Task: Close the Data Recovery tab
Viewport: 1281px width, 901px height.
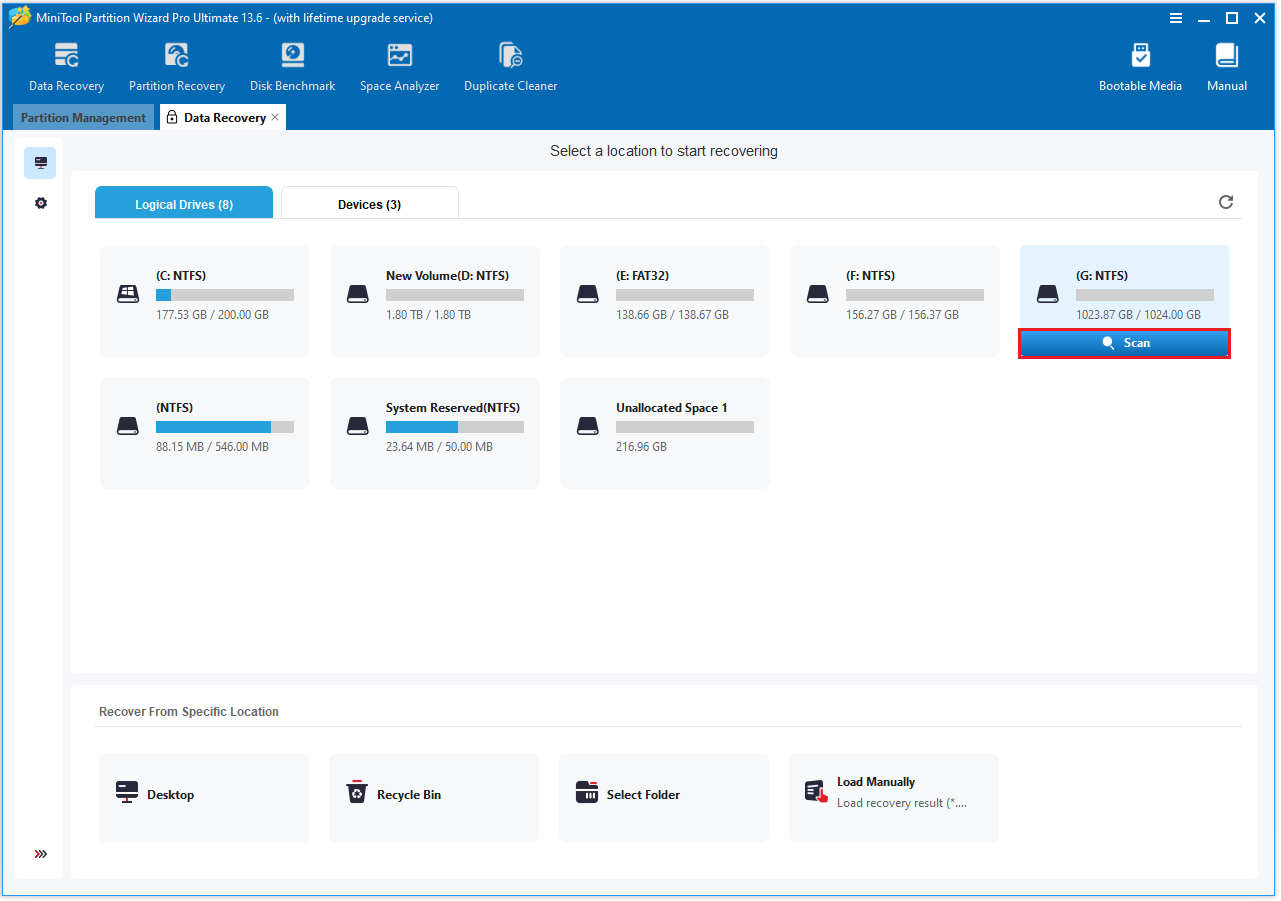Action: tap(275, 117)
